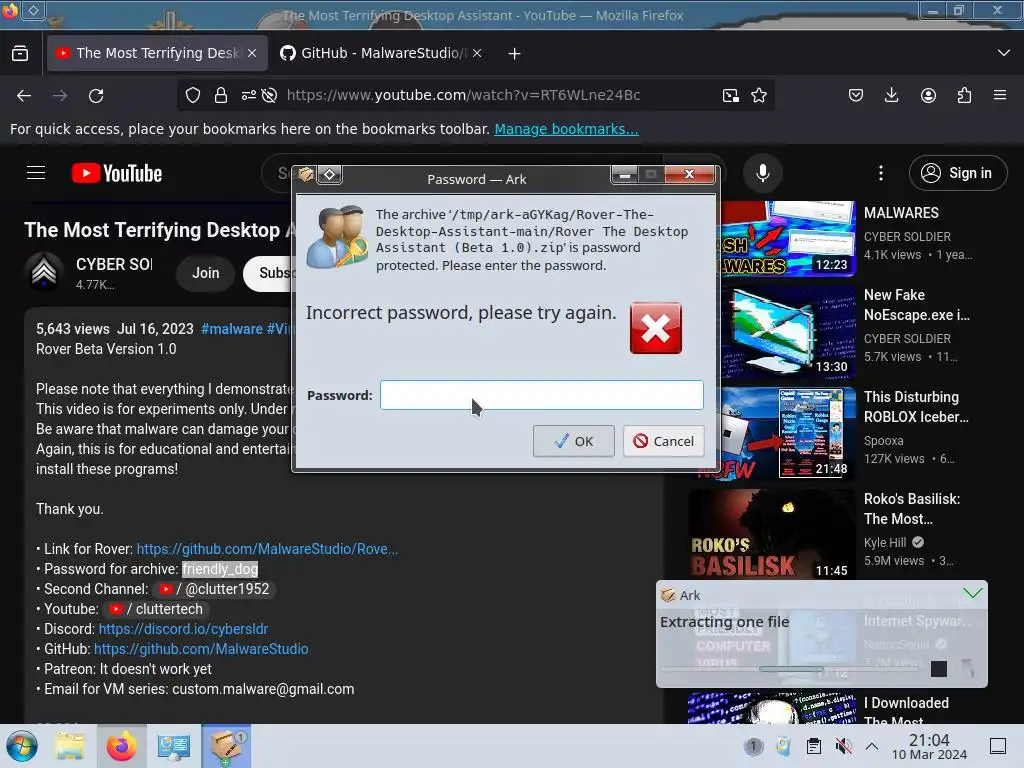Open picture-in-picture icon in address bar
The height and width of the screenshot is (768, 1024).
[731, 95]
